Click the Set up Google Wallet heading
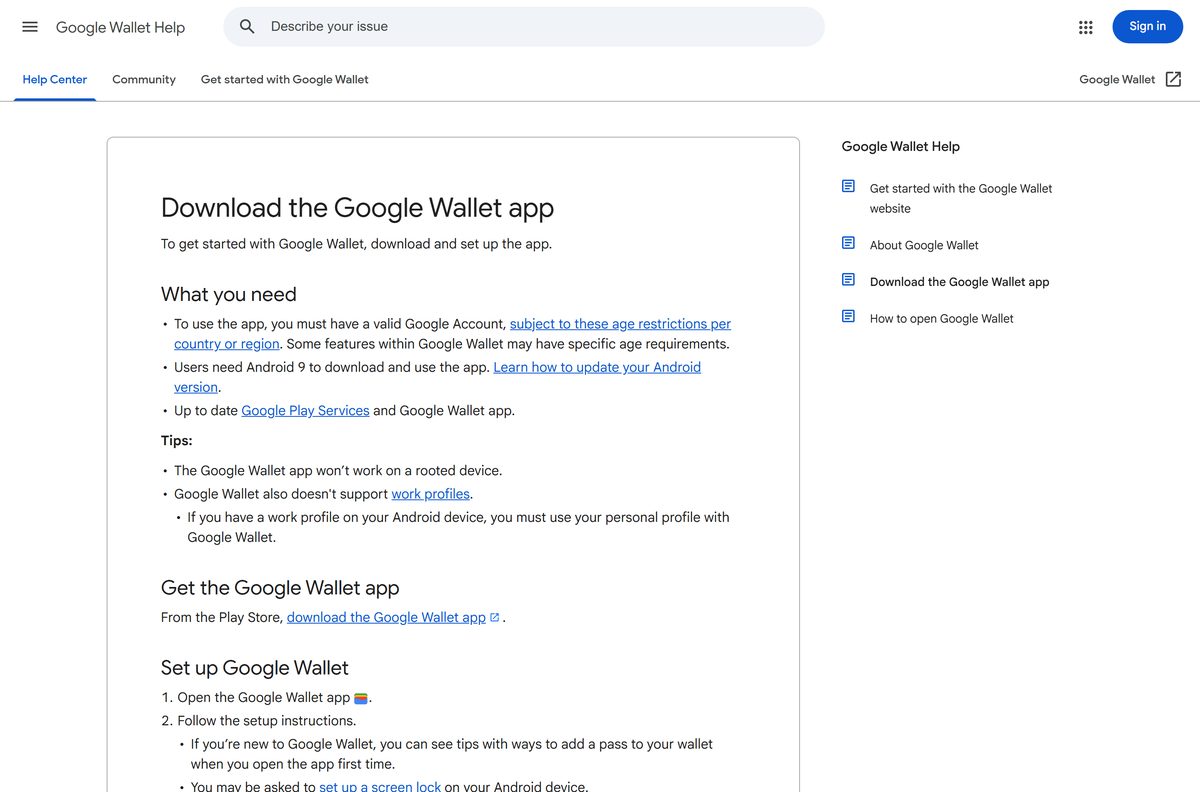The width and height of the screenshot is (1200, 792). click(255, 668)
